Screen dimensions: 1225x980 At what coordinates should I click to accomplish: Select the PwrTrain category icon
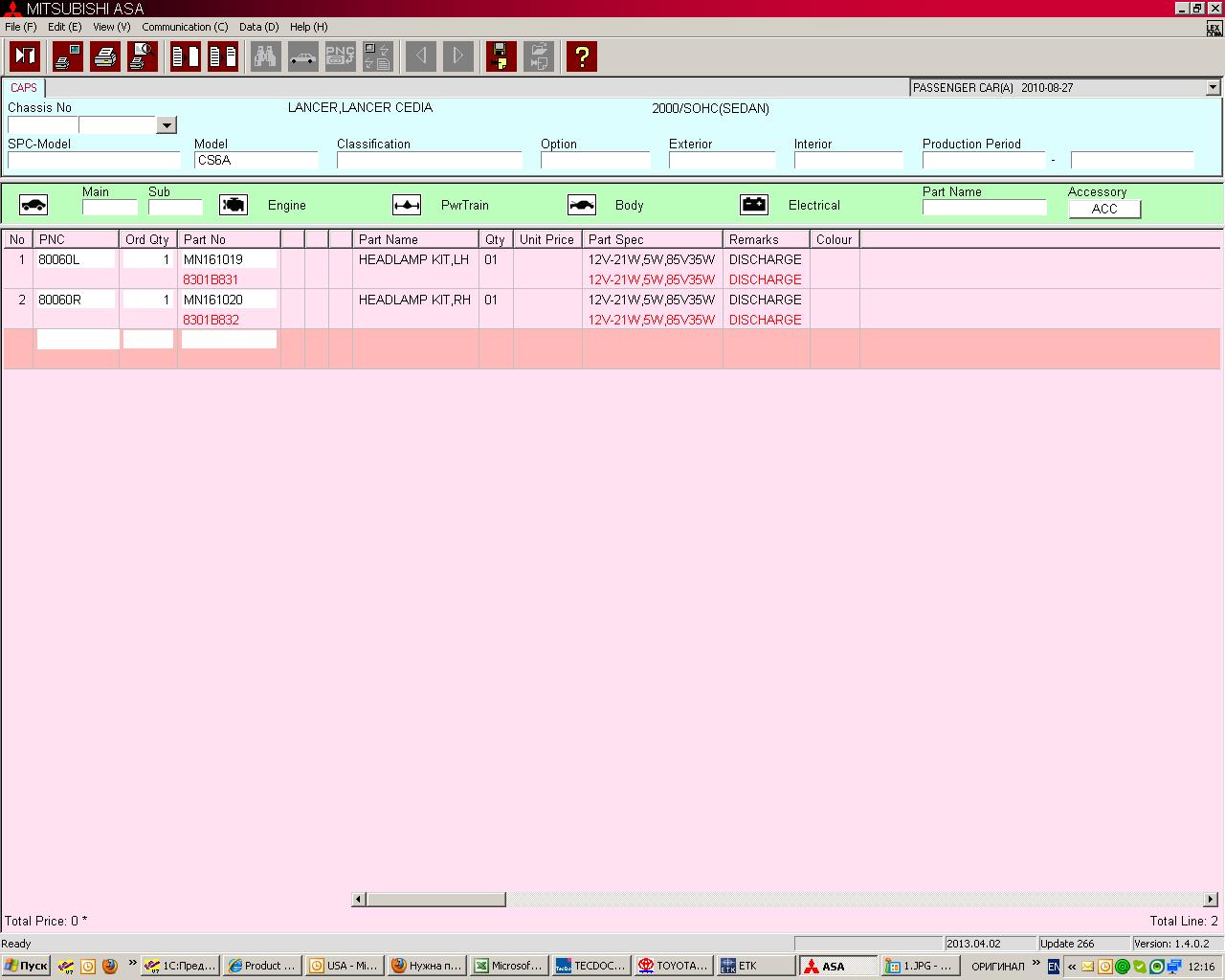pyautogui.click(x=407, y=205)
